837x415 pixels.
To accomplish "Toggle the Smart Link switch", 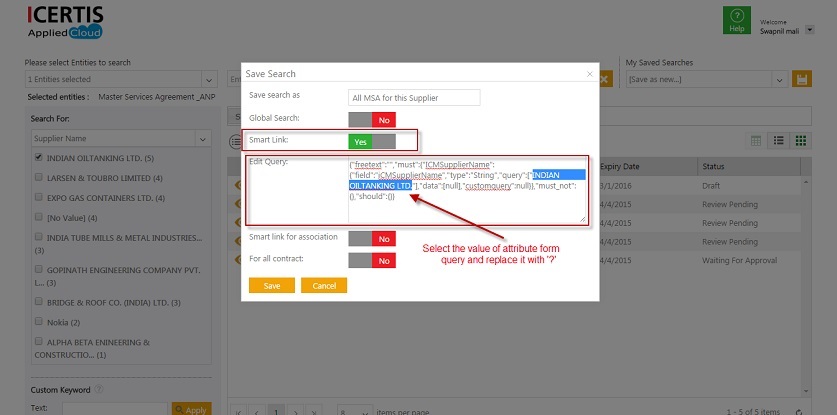I will point(371,142).
